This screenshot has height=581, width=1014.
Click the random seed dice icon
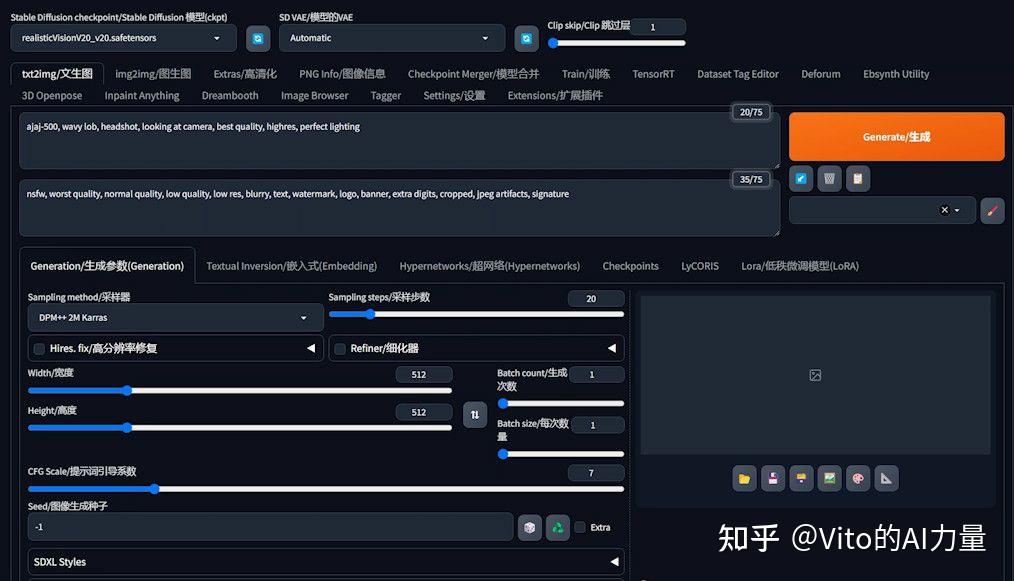click(x=529, y=527)
